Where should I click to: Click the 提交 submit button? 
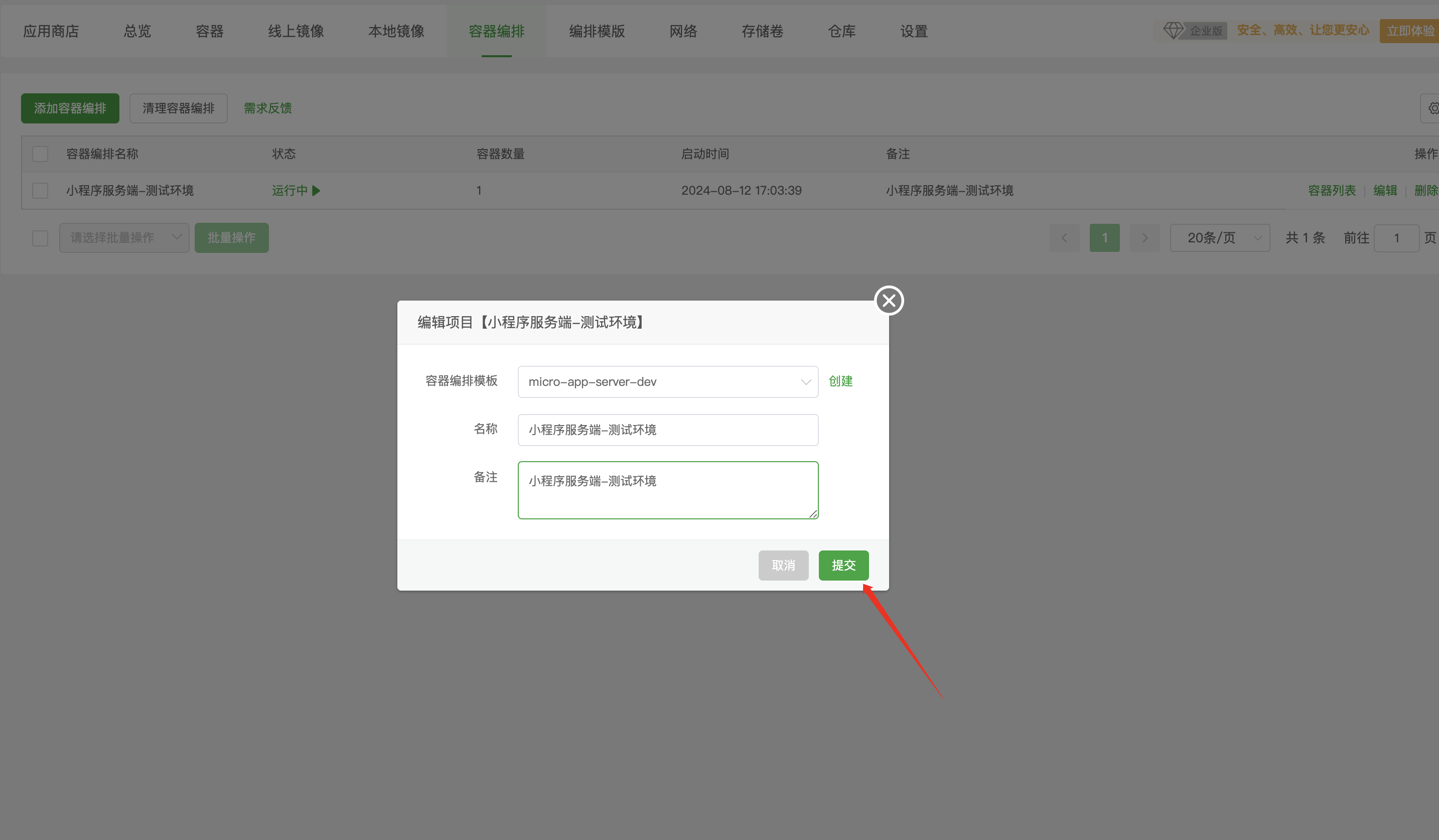pyautogui.click(x=843, y=566)
